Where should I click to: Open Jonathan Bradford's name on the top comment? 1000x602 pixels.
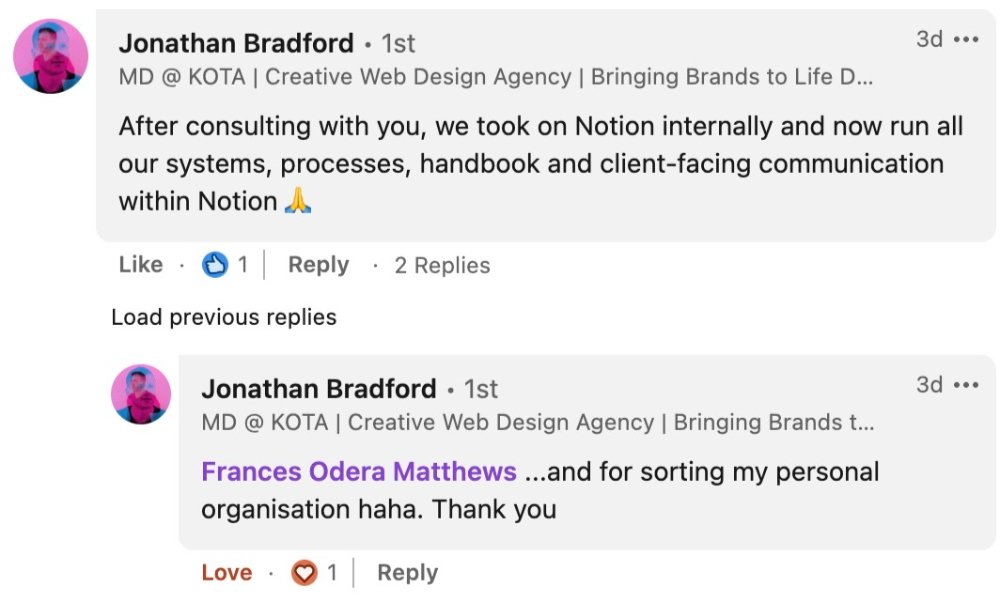(x=236, y=43)
